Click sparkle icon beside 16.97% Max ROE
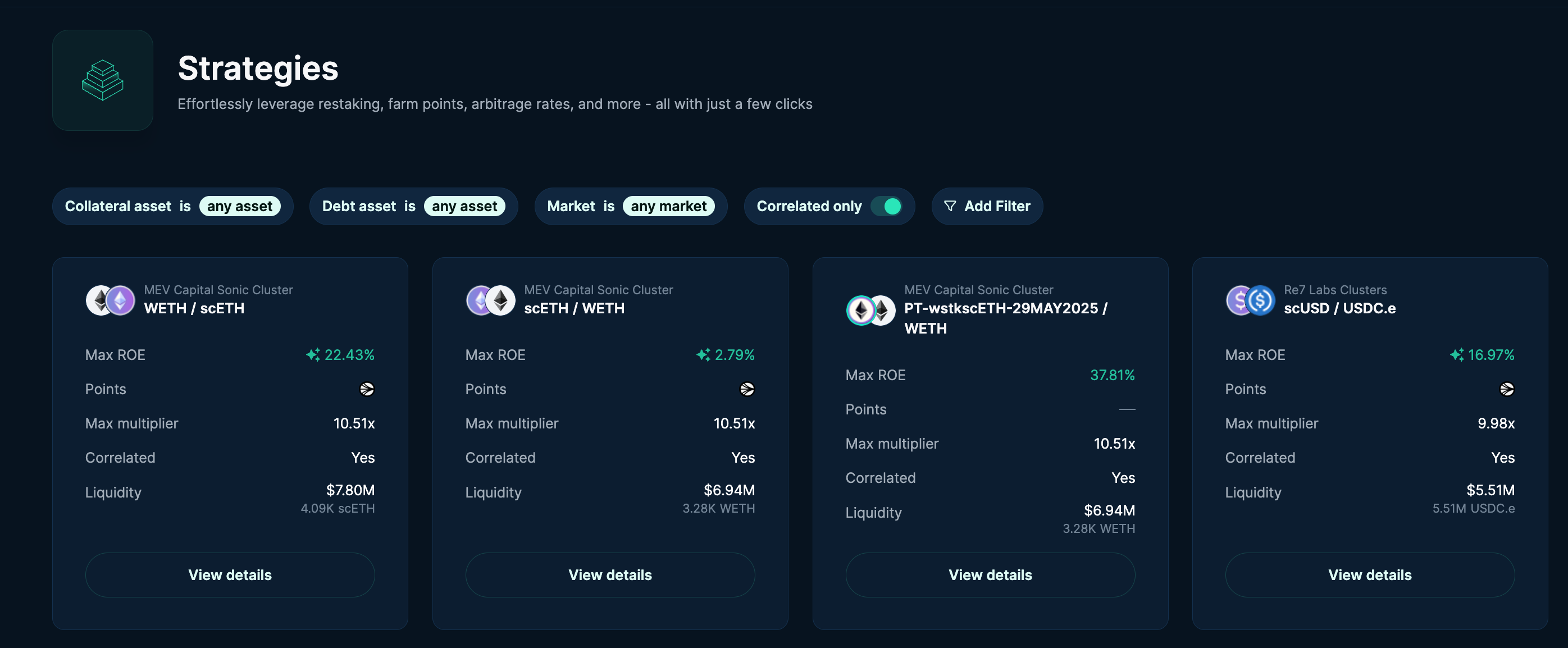 1457,355
